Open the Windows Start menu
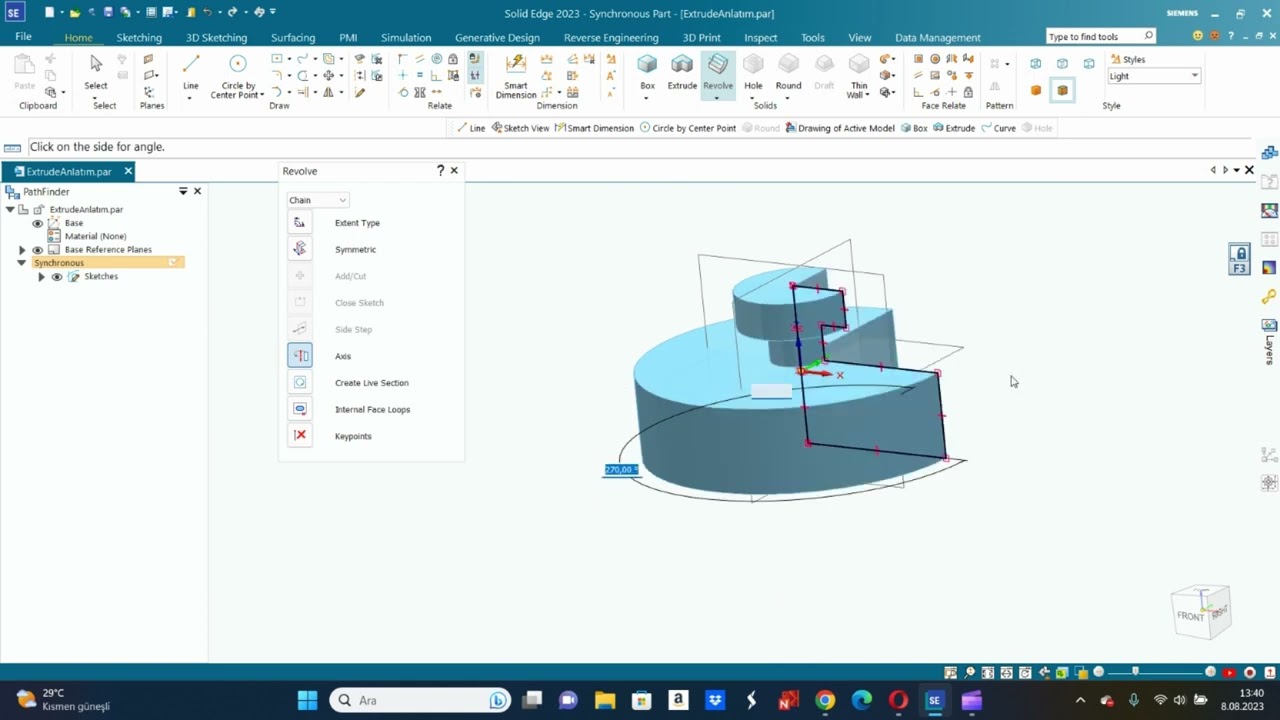1280x720 pixels. pos(307,700)
